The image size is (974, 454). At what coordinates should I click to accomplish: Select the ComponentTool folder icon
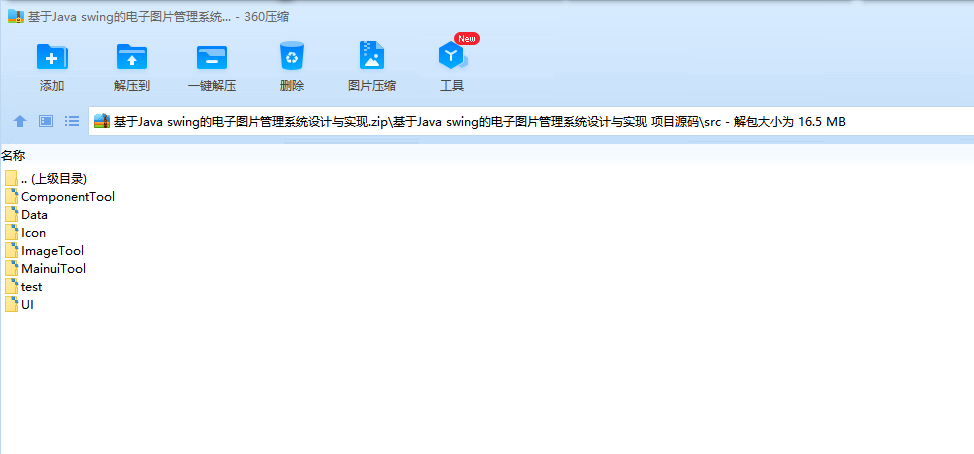pyautogui.click(x=11, y=197)
